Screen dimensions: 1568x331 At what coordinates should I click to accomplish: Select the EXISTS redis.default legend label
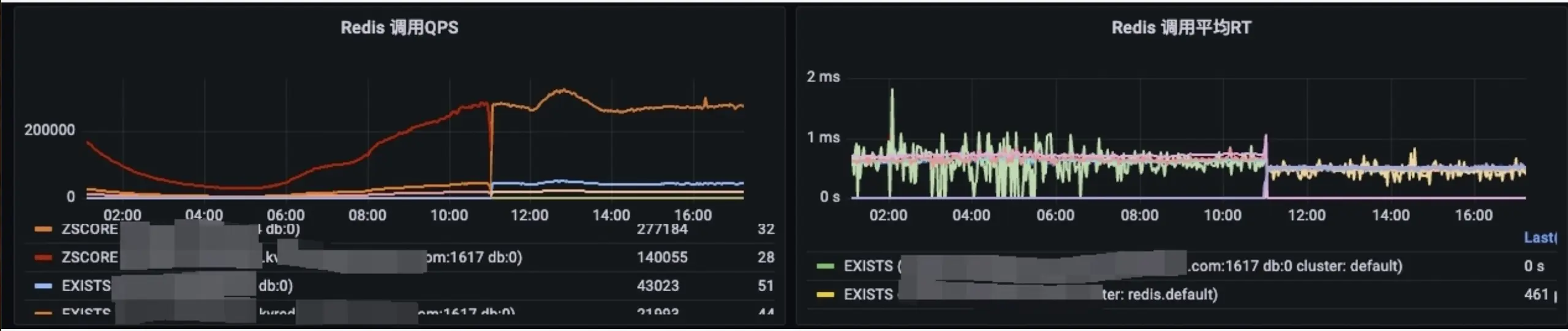1031,294
